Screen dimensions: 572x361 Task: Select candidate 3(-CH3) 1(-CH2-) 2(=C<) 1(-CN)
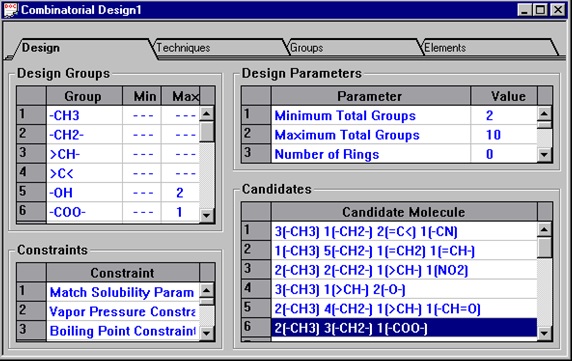click(x=404, y=231)
